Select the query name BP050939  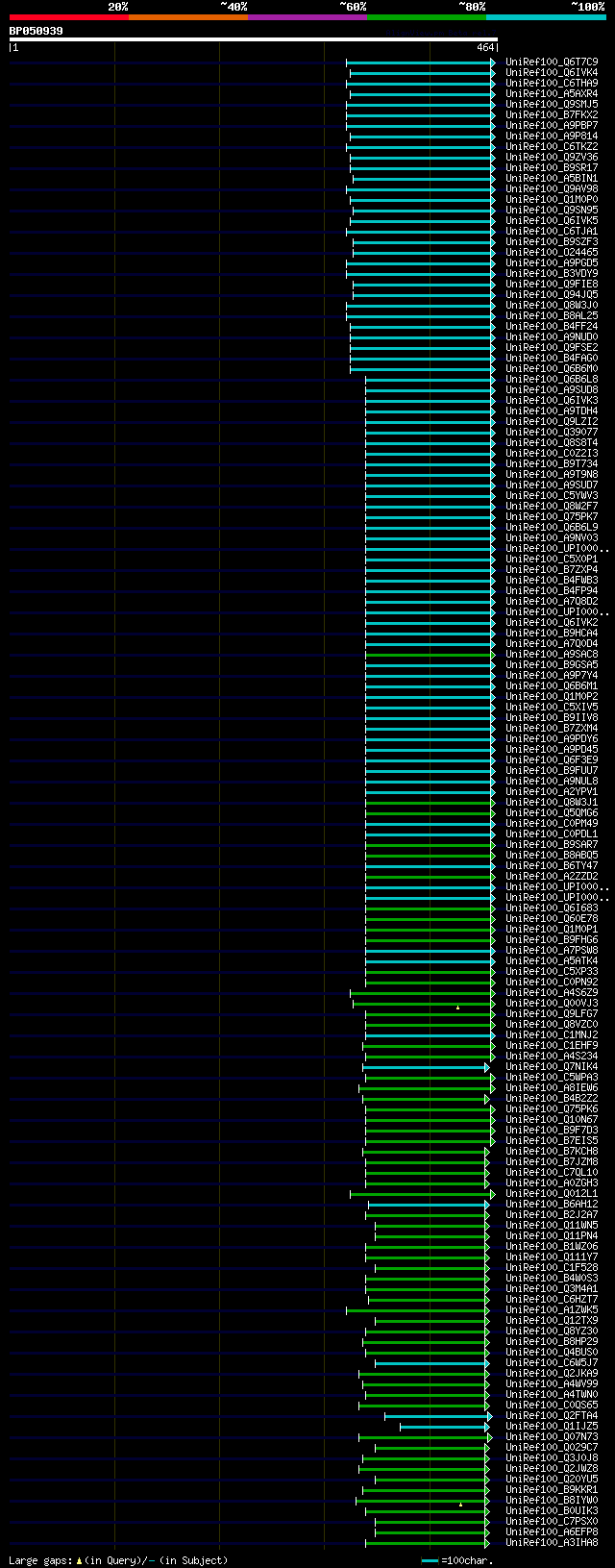[x=37, y=31]
